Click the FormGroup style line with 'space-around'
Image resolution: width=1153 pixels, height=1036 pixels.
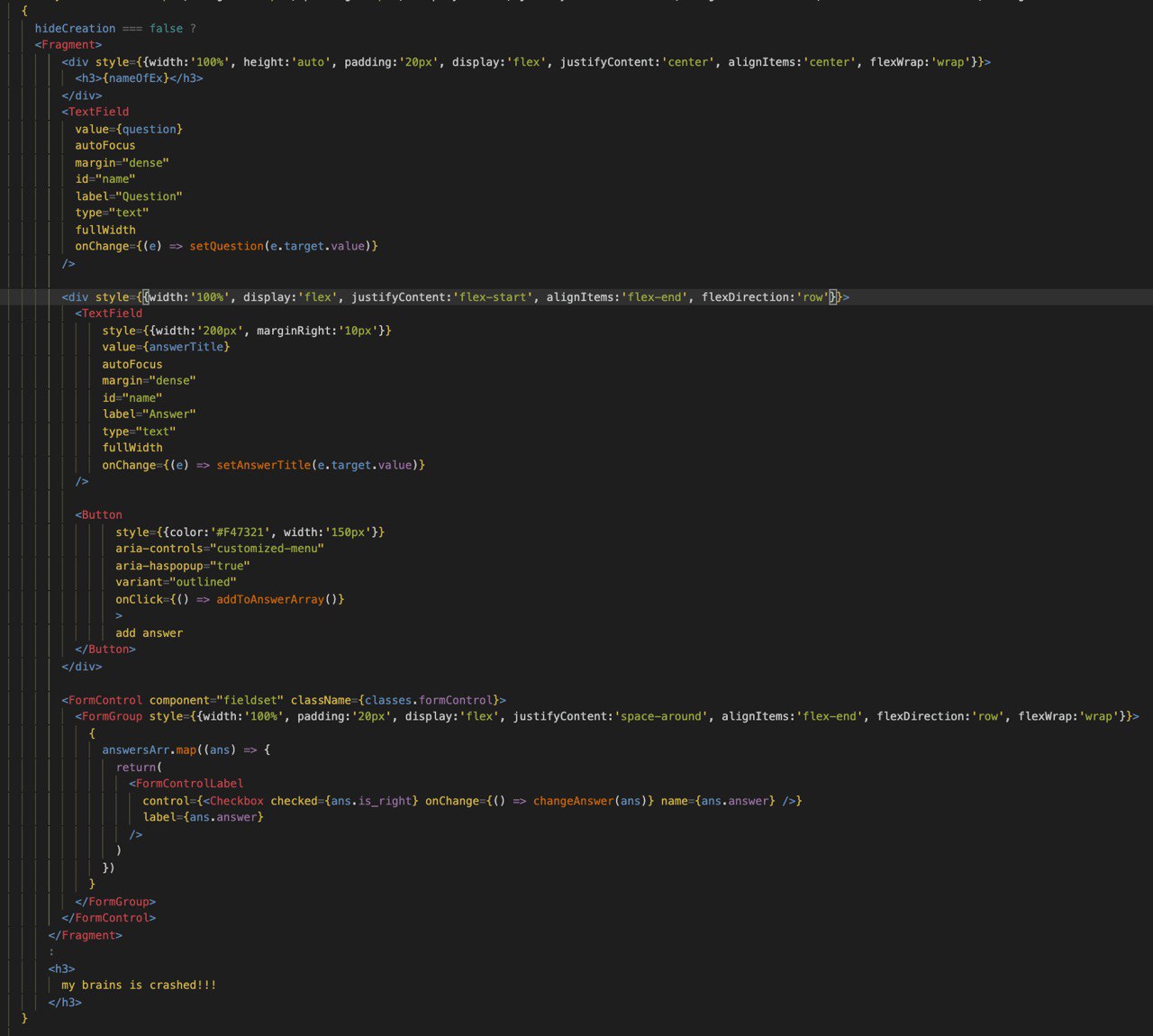[x=607, y=716]
